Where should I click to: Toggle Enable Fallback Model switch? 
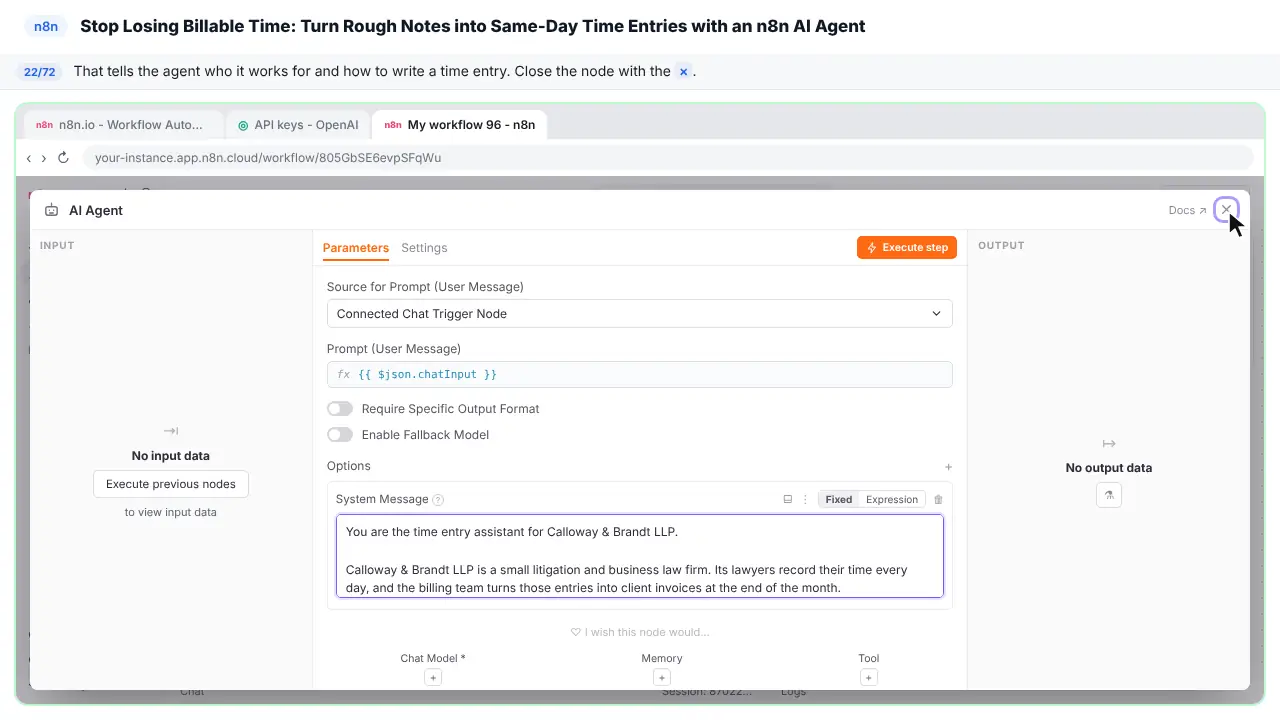340,435
